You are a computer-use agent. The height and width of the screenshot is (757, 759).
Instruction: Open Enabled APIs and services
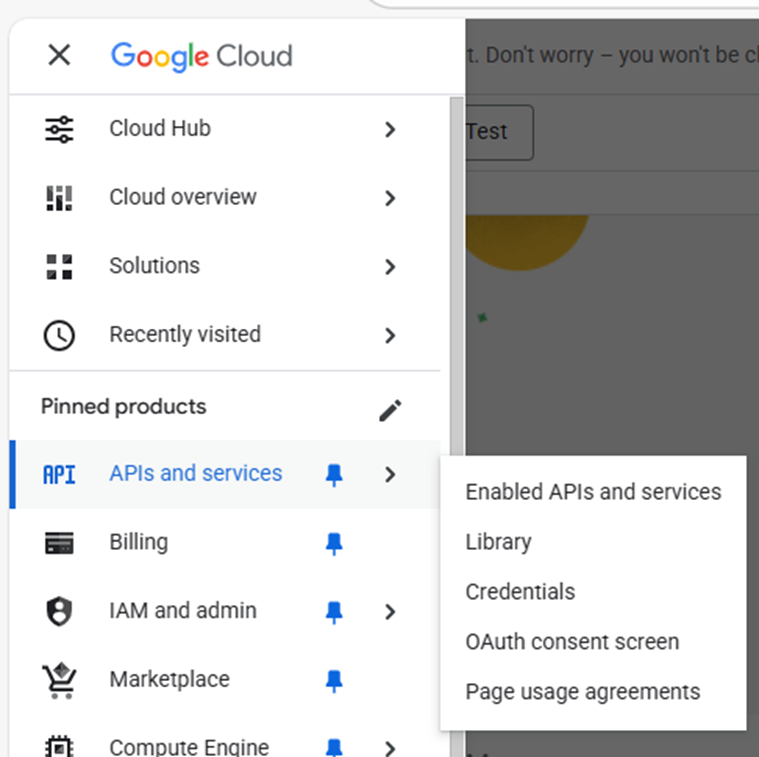pyautogui.click(x=593, y=492)
